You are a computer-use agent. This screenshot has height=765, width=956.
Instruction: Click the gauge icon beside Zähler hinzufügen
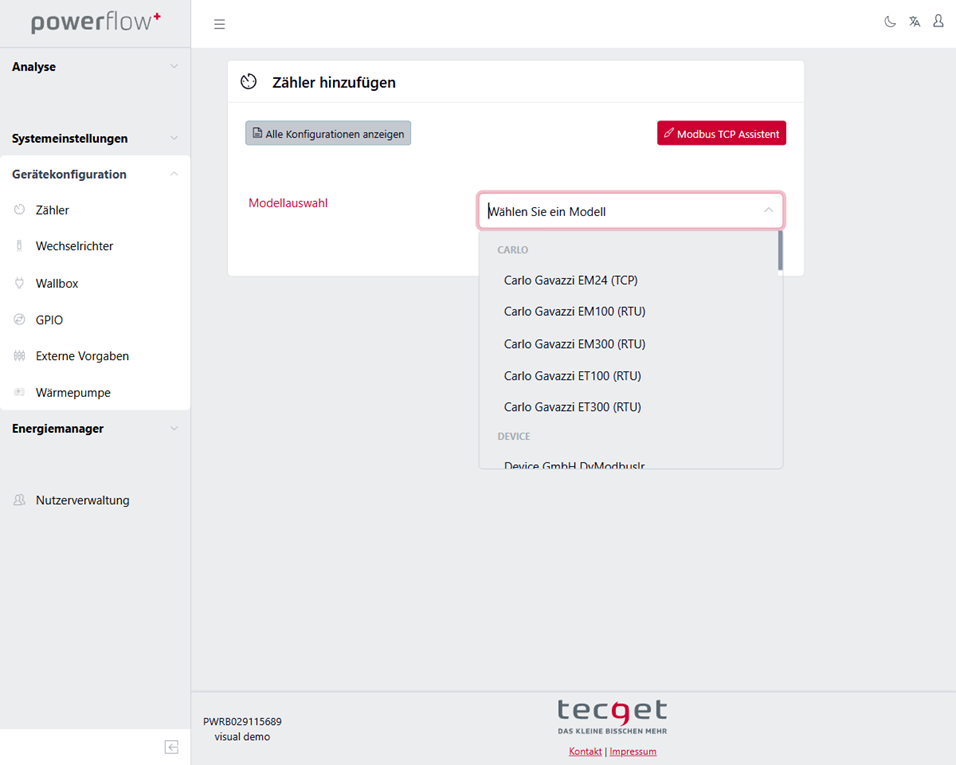[x=249, y=82]
